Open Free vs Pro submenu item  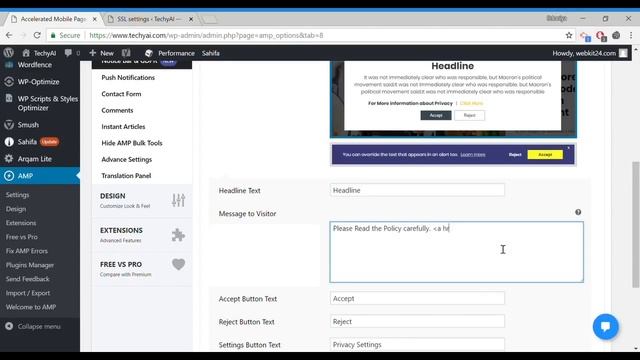point(22,237)
